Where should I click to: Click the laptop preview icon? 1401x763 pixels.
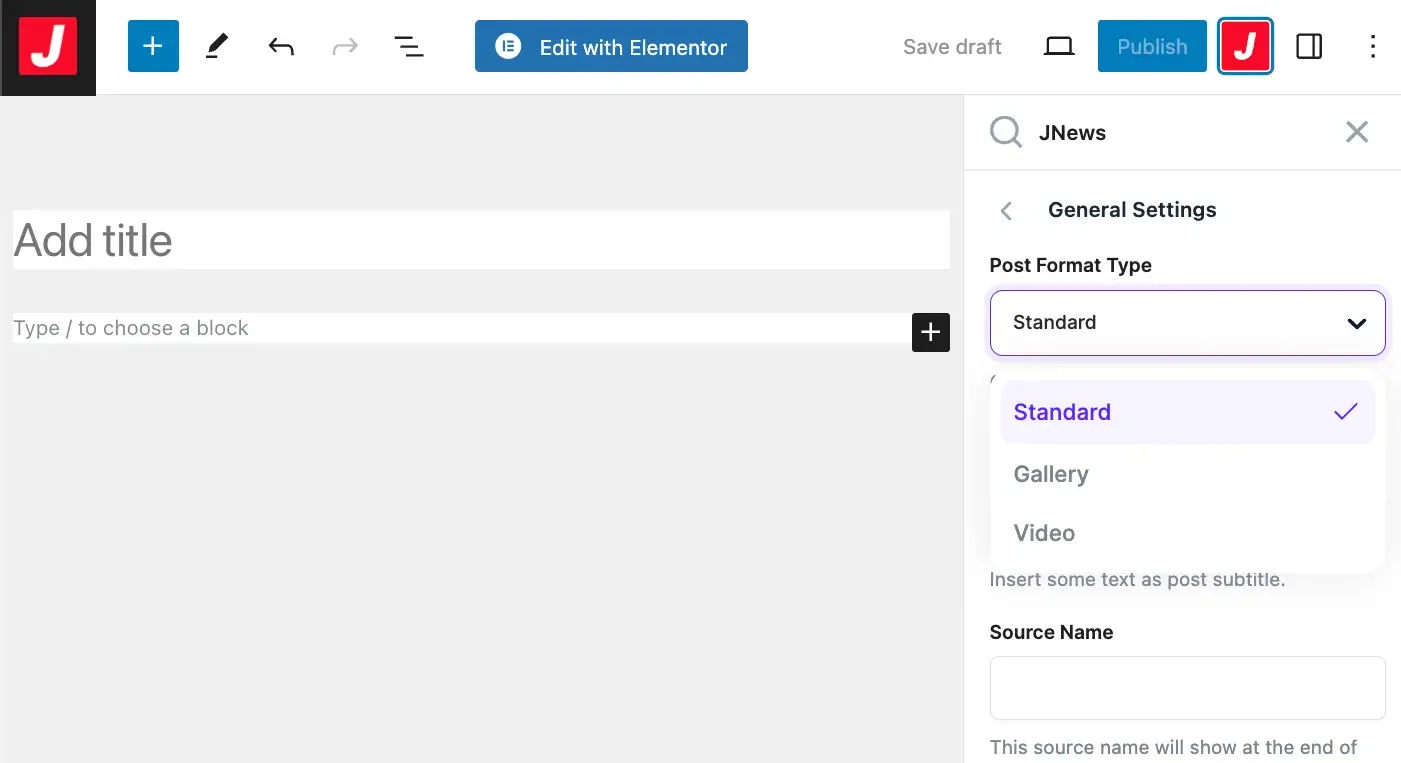pos(1059,47)
